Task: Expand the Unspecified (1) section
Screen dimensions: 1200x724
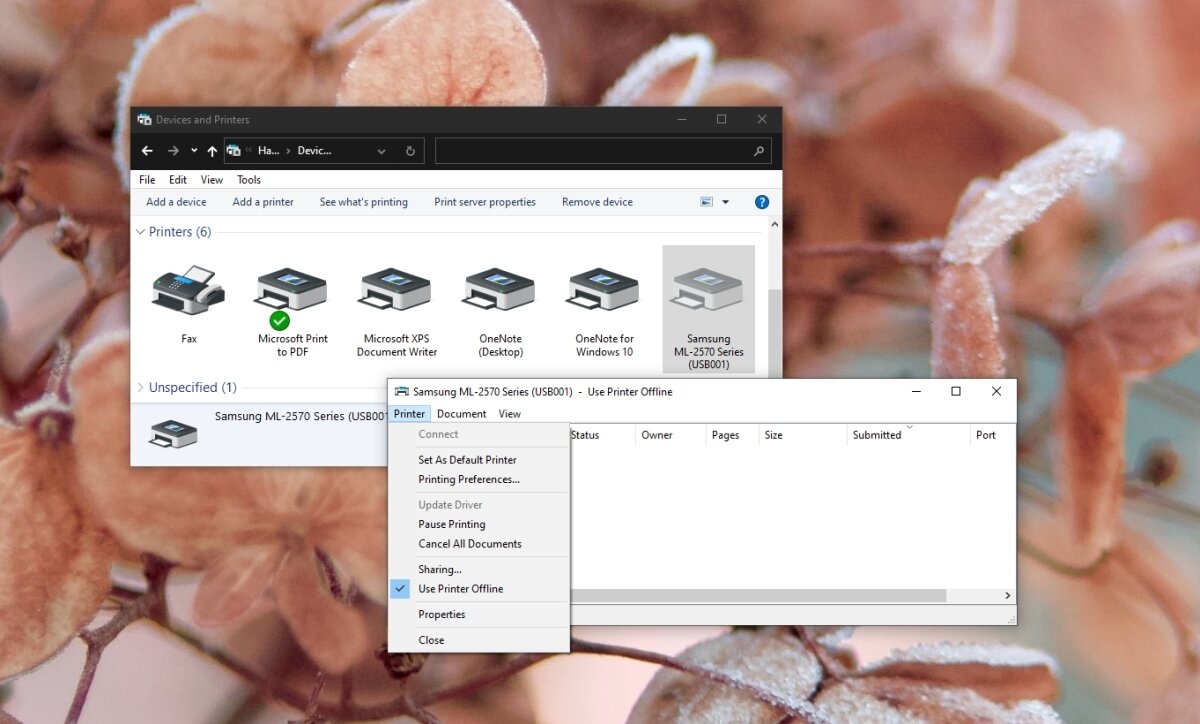Action: point(138,387)
